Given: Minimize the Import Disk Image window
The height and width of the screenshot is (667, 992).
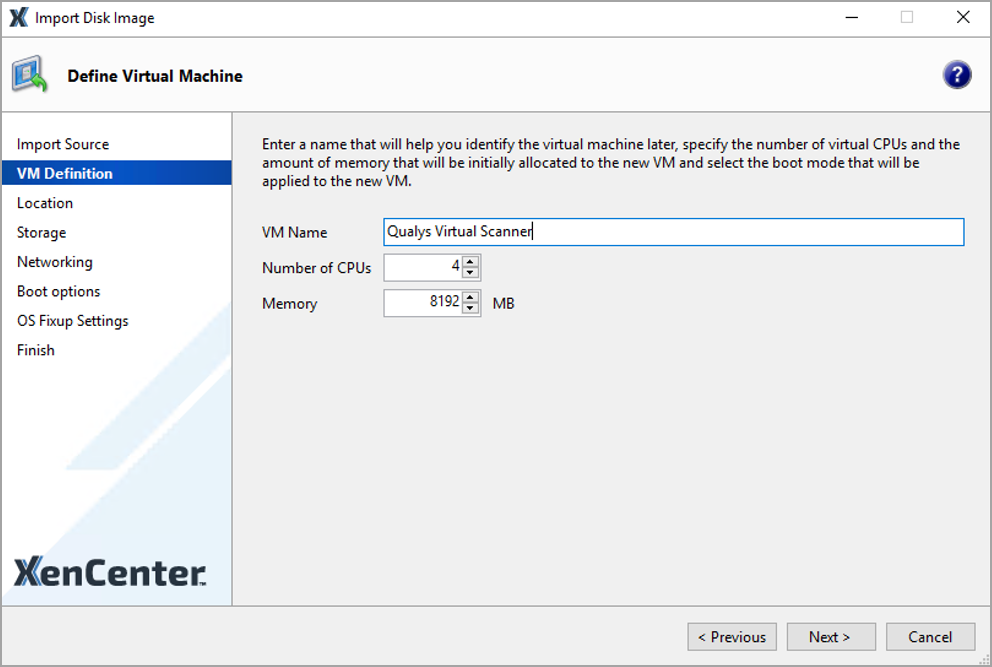Looking at the screenshot, I should [x=852, y=17].
